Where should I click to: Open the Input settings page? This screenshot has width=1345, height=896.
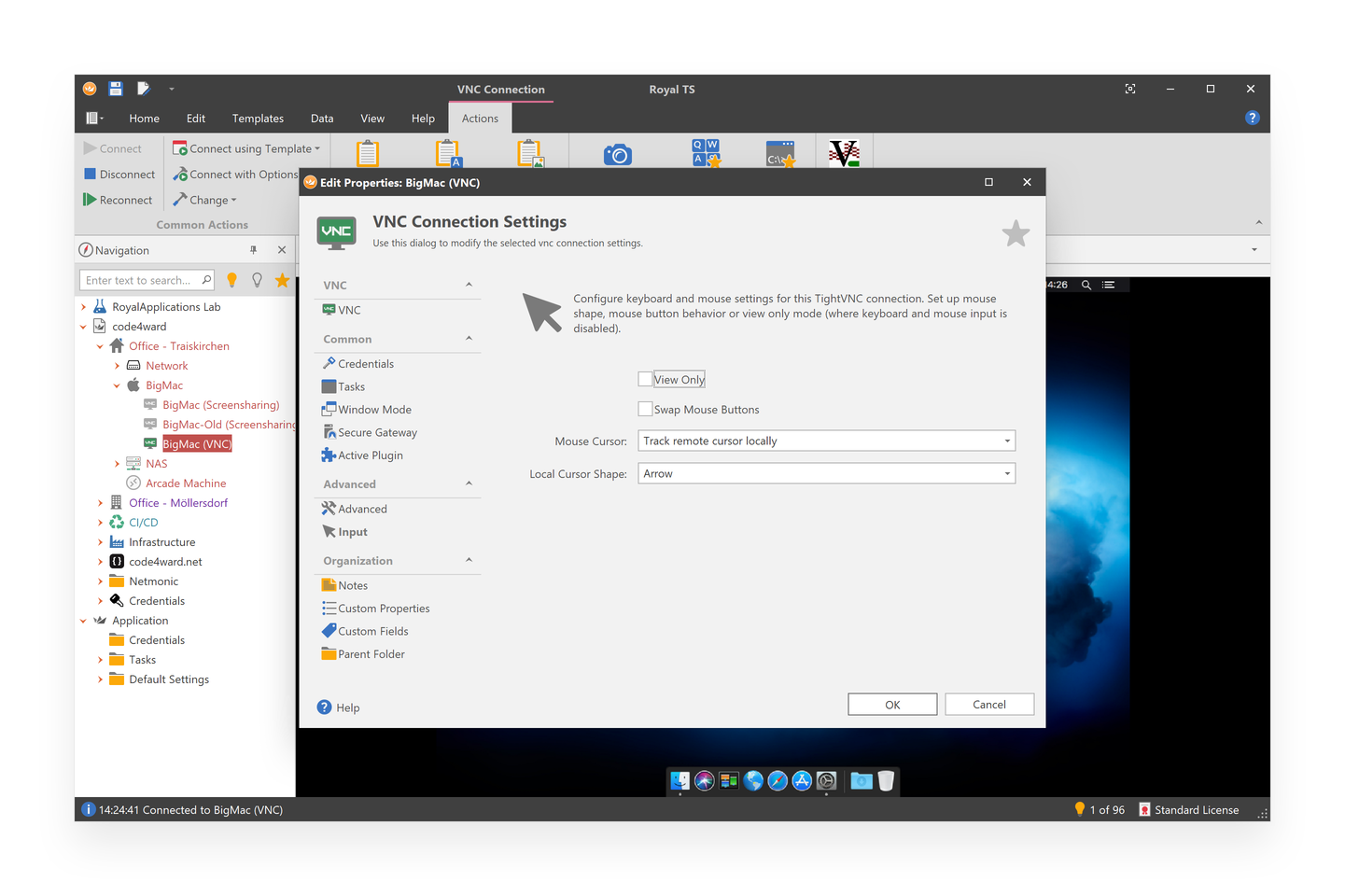351,531
